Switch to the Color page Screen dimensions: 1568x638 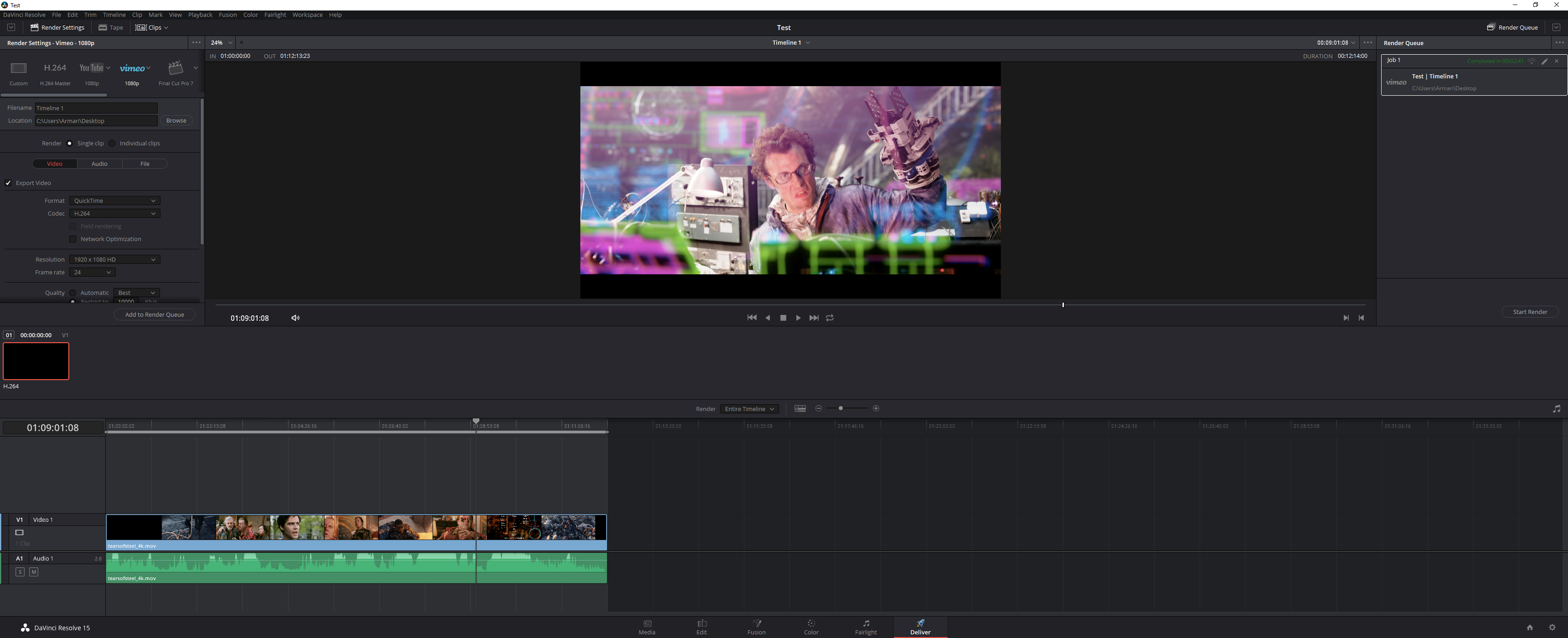(811, 627)
